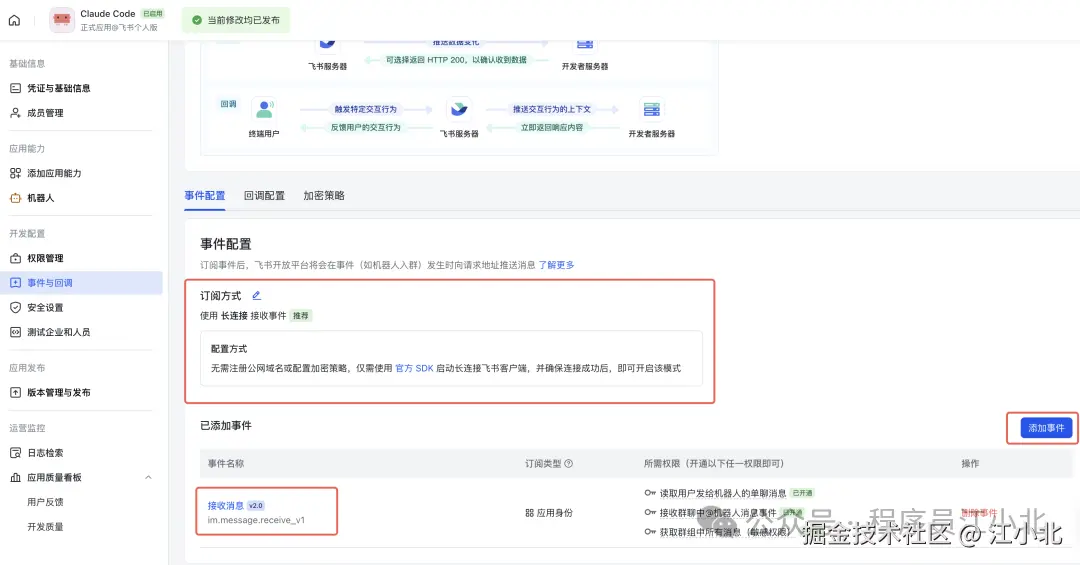This screenshot has width=1080, height=565.
Task: Click the 添加应用能力 grid icon
Action: [15, 173]
